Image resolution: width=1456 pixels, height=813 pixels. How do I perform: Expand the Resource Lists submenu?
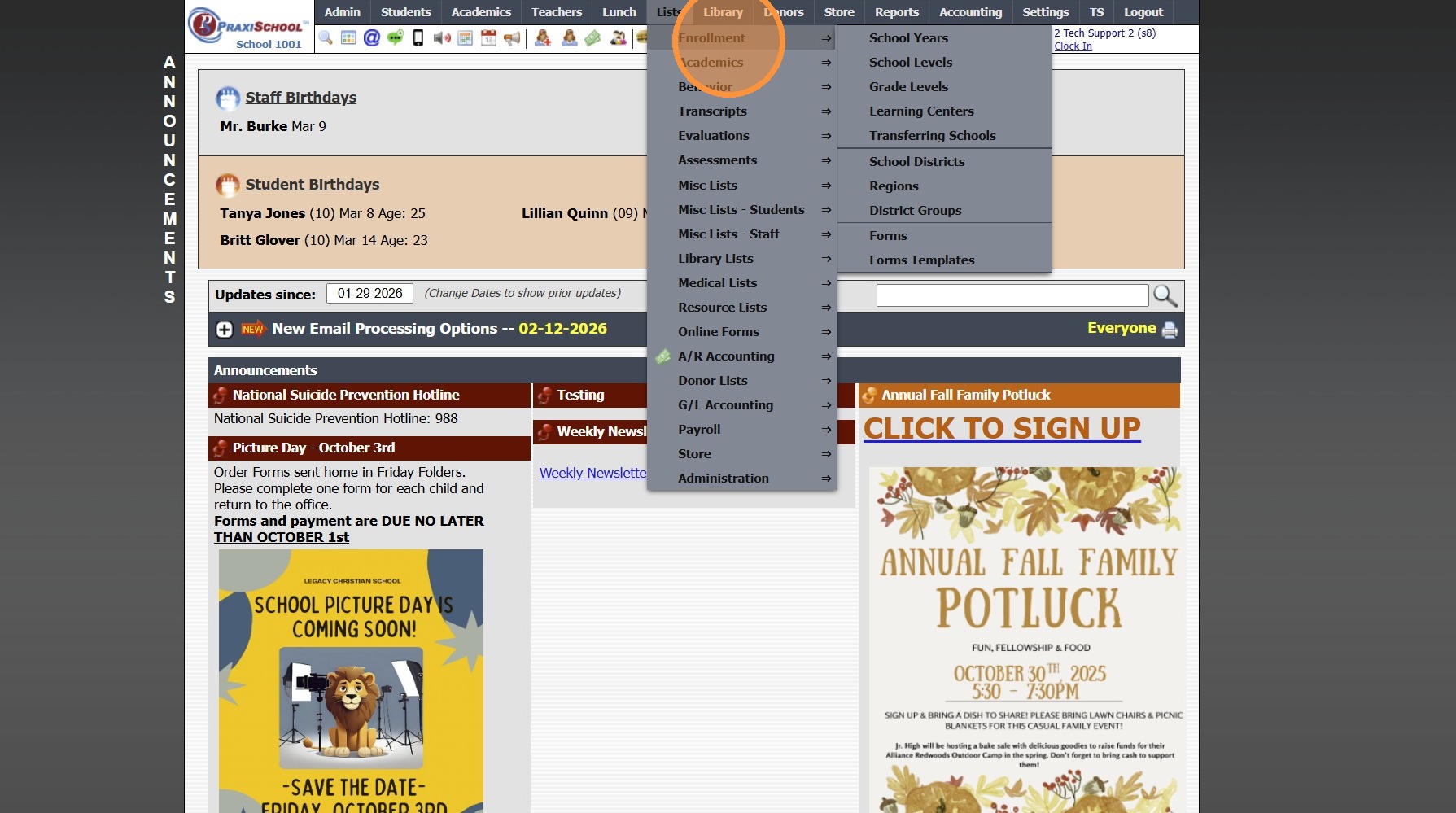pyautogui.click(x=742, y=308)
